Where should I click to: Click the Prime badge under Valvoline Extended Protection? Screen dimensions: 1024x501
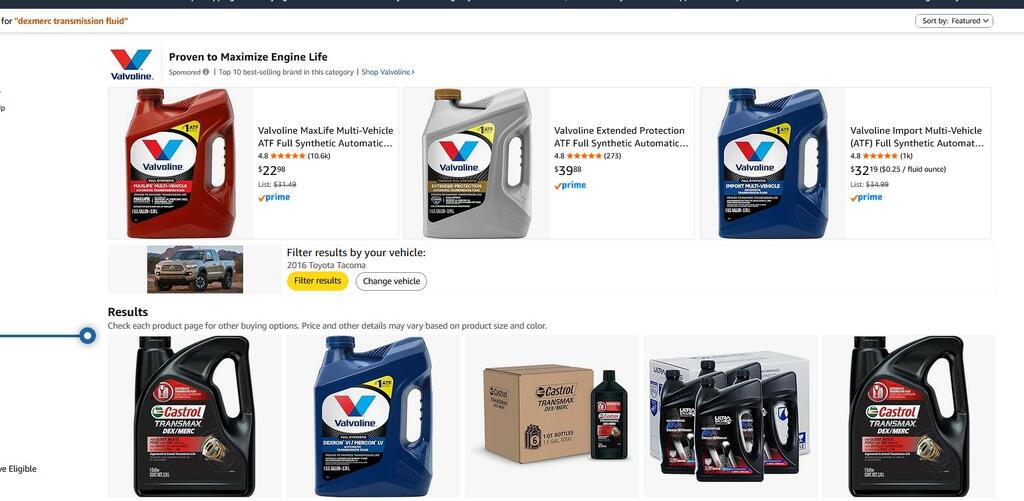click(x=570, y=186)
